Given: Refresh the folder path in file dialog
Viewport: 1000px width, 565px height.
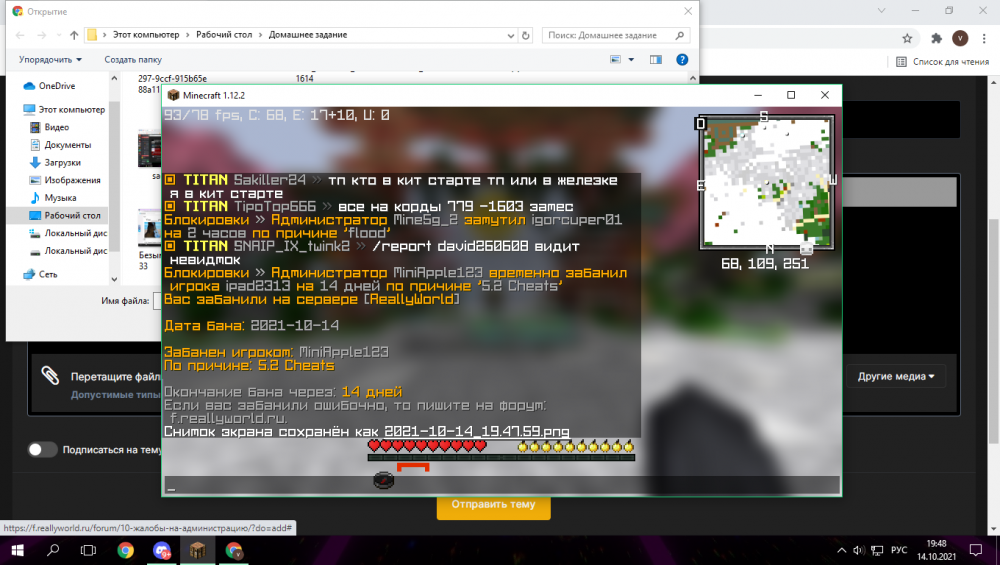Looking at the screenshot, I should [526, 35].
